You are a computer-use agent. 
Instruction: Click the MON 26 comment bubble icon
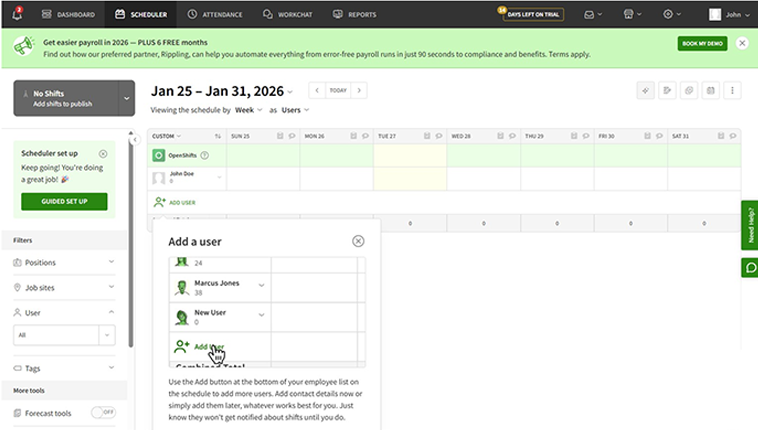click(x=365, y=136)
